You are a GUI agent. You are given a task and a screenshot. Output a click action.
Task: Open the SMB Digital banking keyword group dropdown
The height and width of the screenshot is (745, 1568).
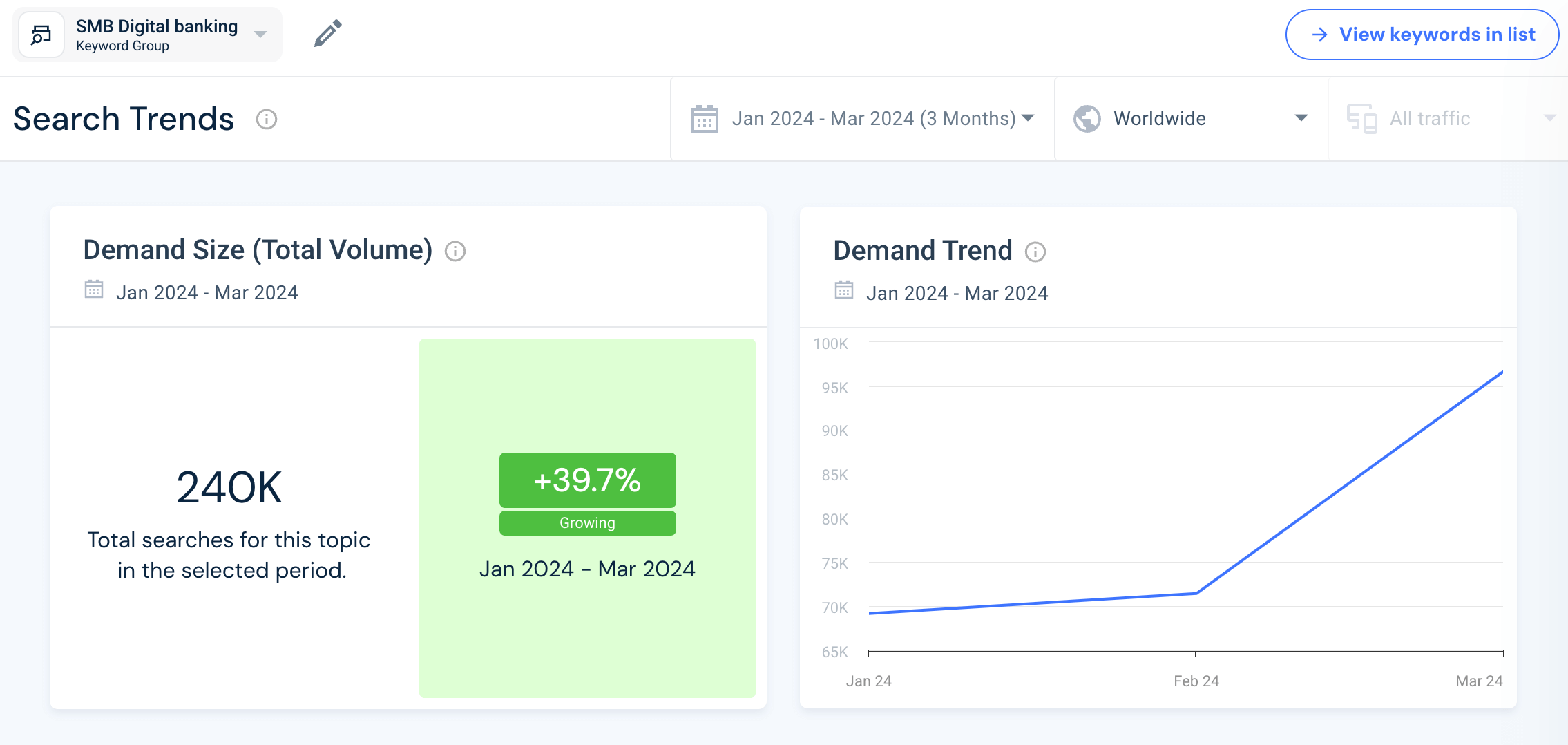pos(260,34)
